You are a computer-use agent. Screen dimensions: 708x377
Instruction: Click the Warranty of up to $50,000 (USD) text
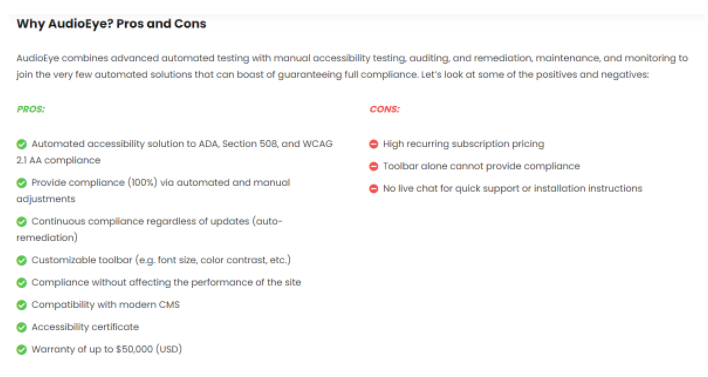[107, 349]
